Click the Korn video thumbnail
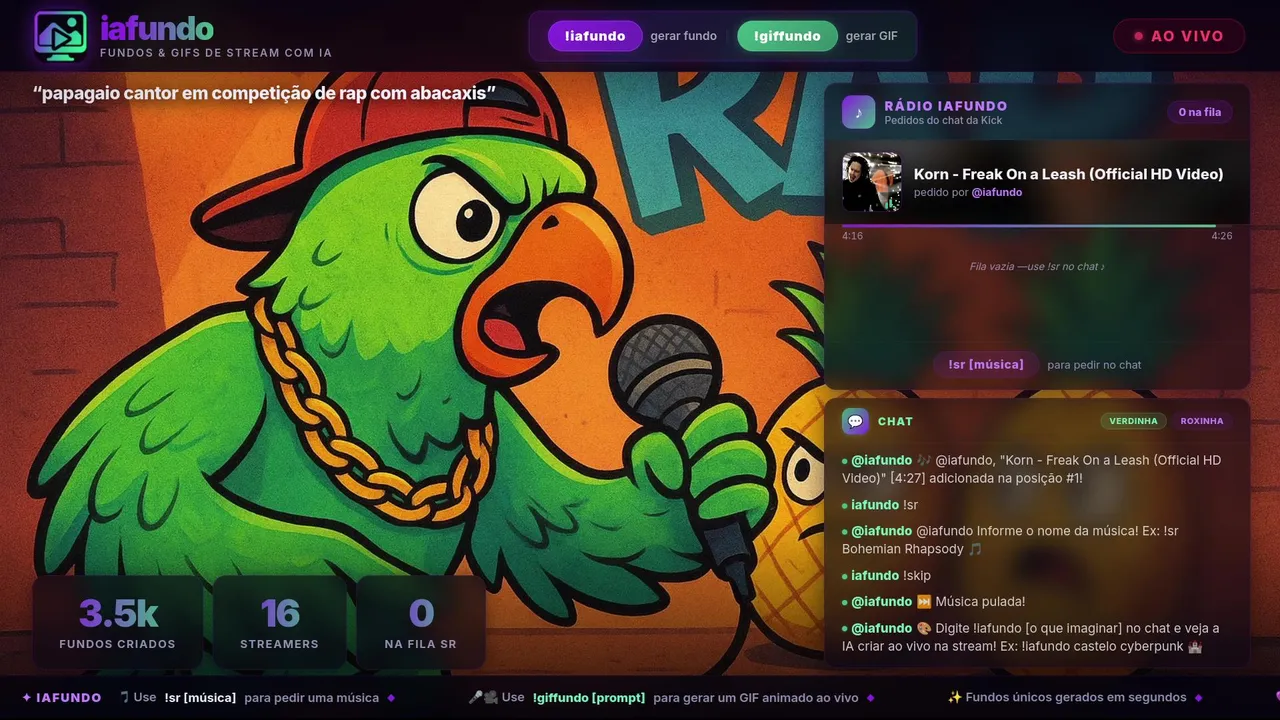 [x=872, y=182]
